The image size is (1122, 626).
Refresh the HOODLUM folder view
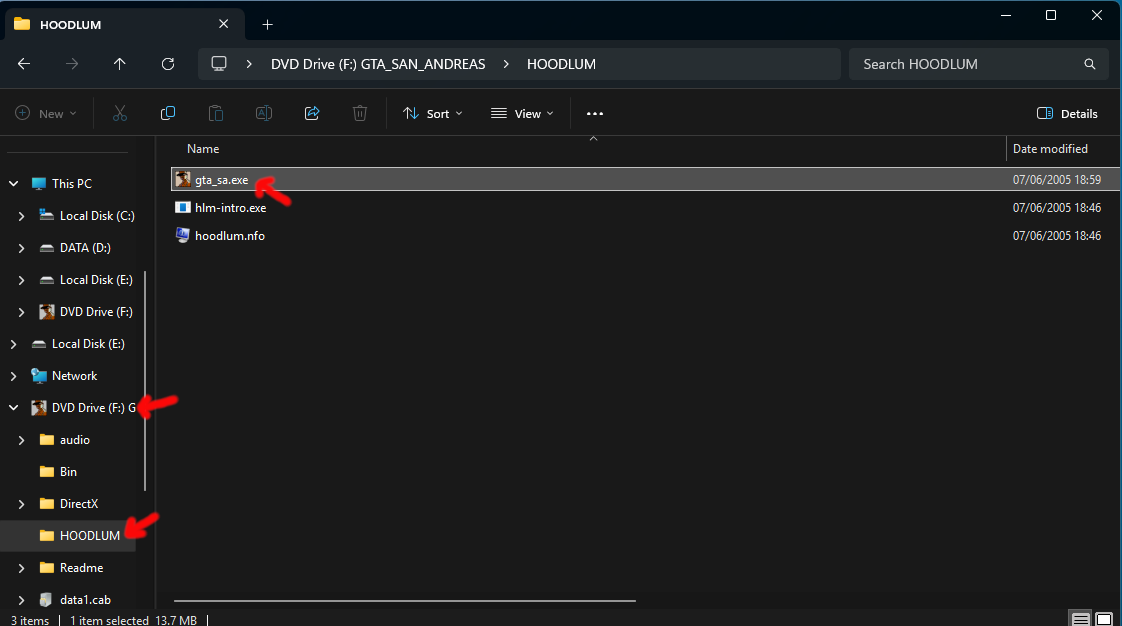167,64
